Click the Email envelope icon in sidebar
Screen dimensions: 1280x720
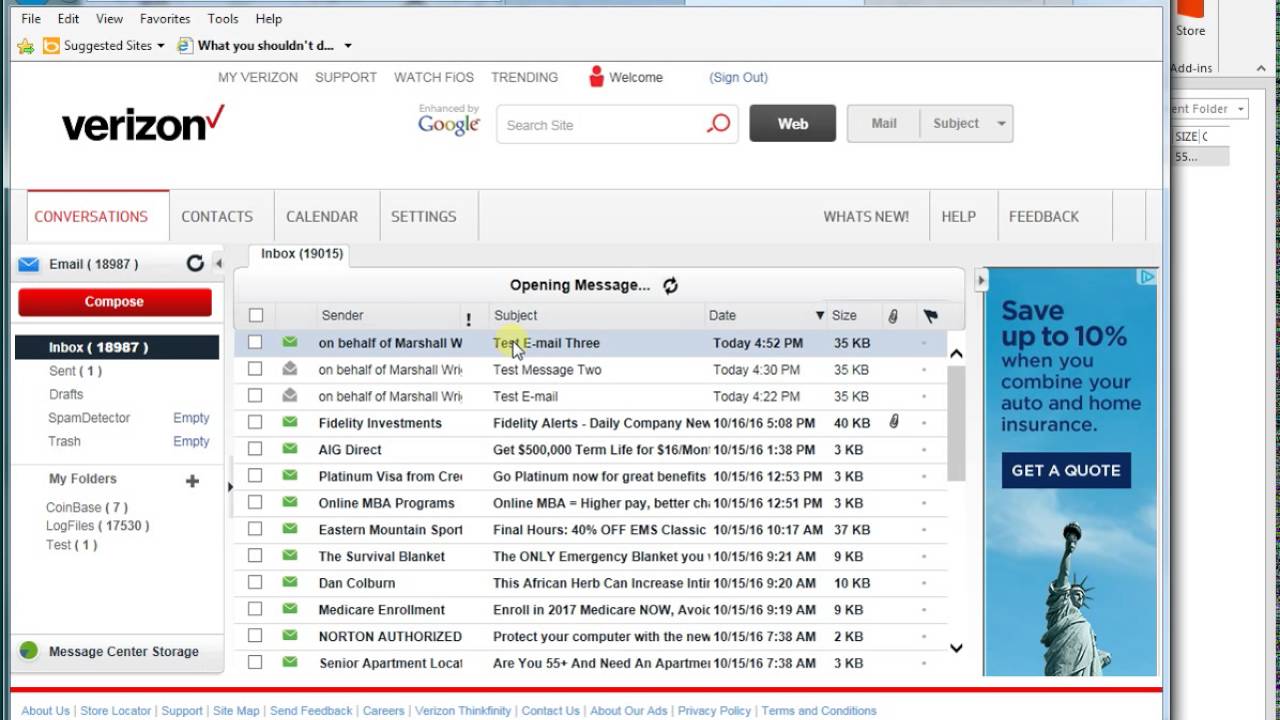click(29, 264)
